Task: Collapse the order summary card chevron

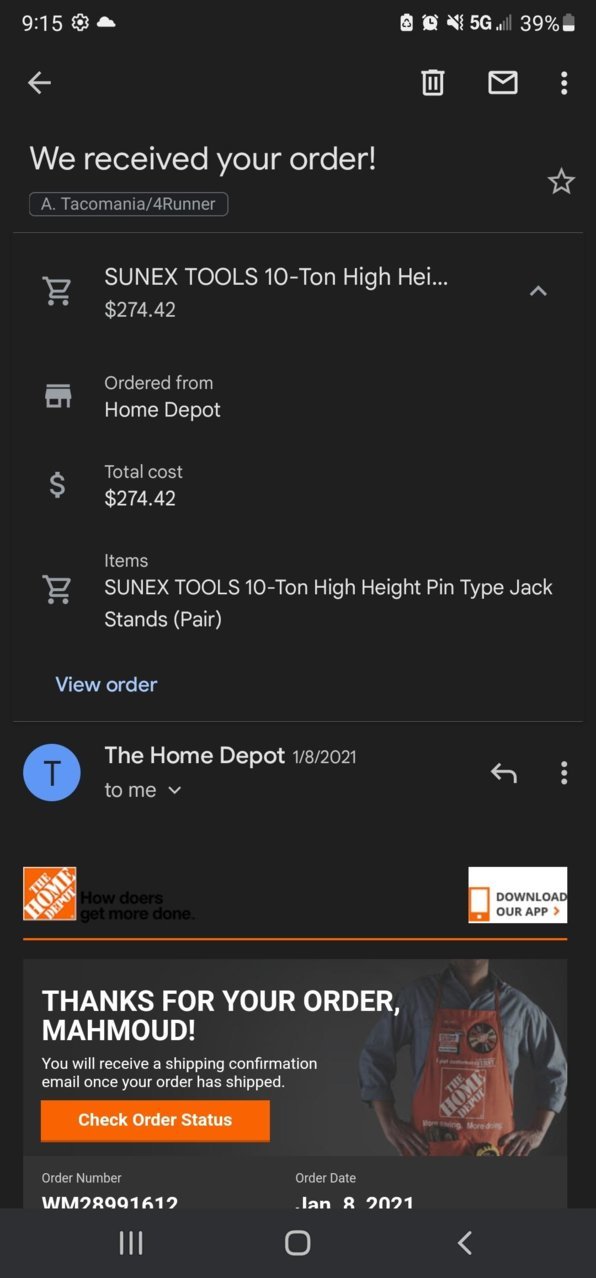Action: pos(538,291)
